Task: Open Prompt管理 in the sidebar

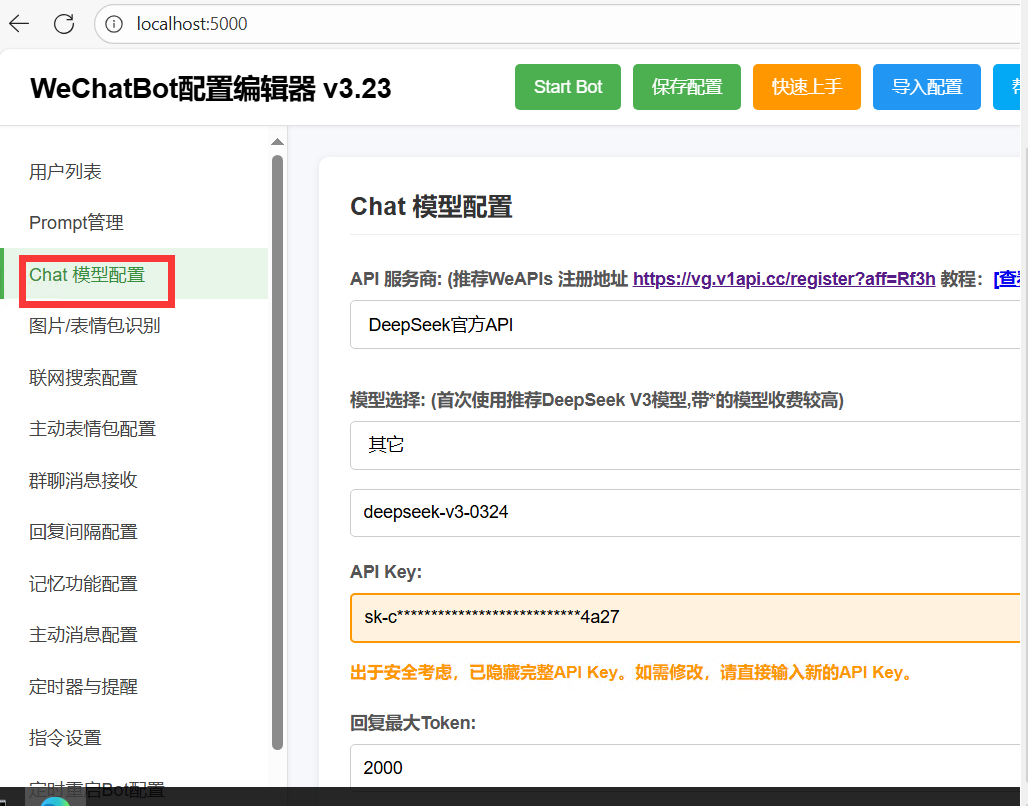Action: [x=134, y=223]
